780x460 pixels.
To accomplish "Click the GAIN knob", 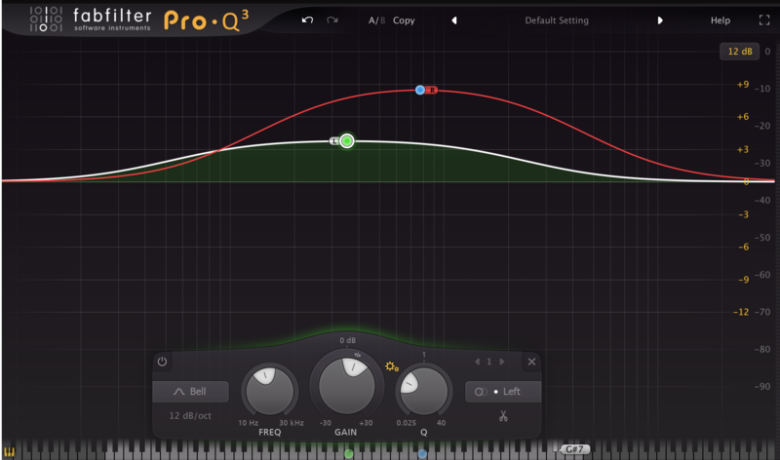I will click(x=346, y=386).
